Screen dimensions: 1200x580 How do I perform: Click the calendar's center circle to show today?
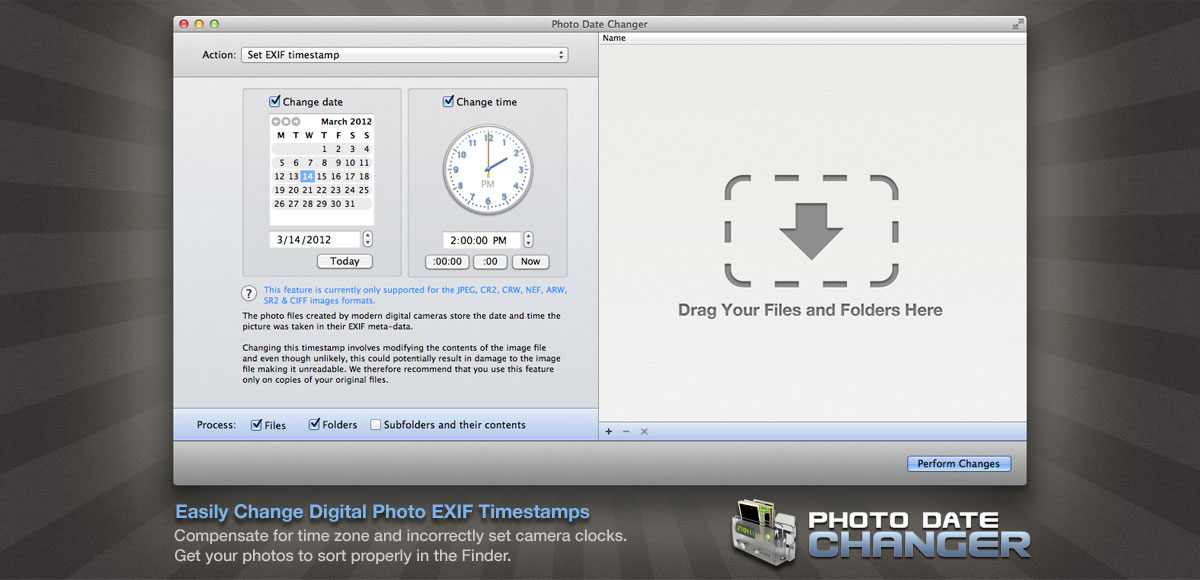click(x=285, y=122)
